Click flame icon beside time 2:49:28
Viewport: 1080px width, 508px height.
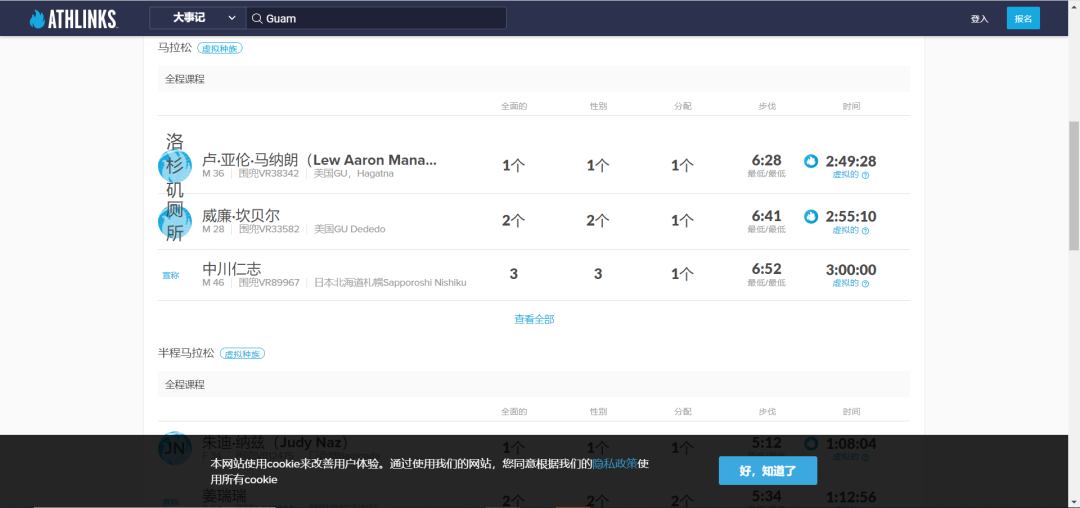tap(811, 161)
